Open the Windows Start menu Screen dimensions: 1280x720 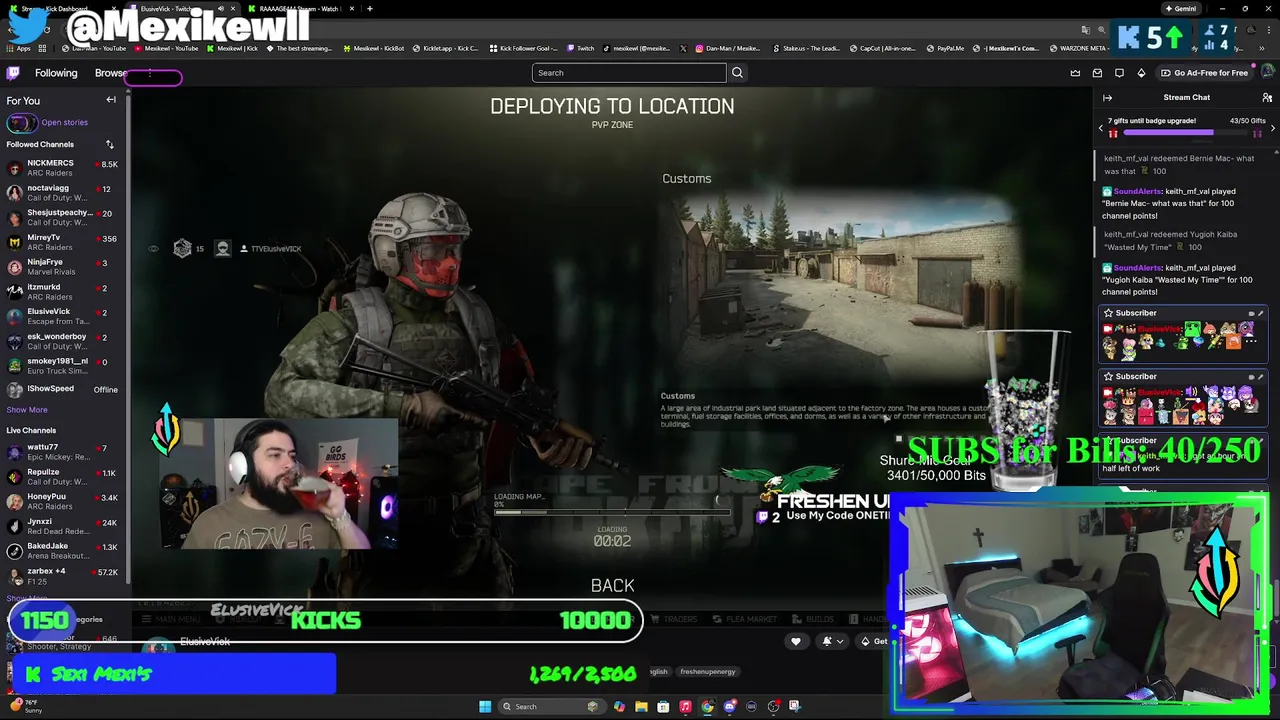[485, 707]
